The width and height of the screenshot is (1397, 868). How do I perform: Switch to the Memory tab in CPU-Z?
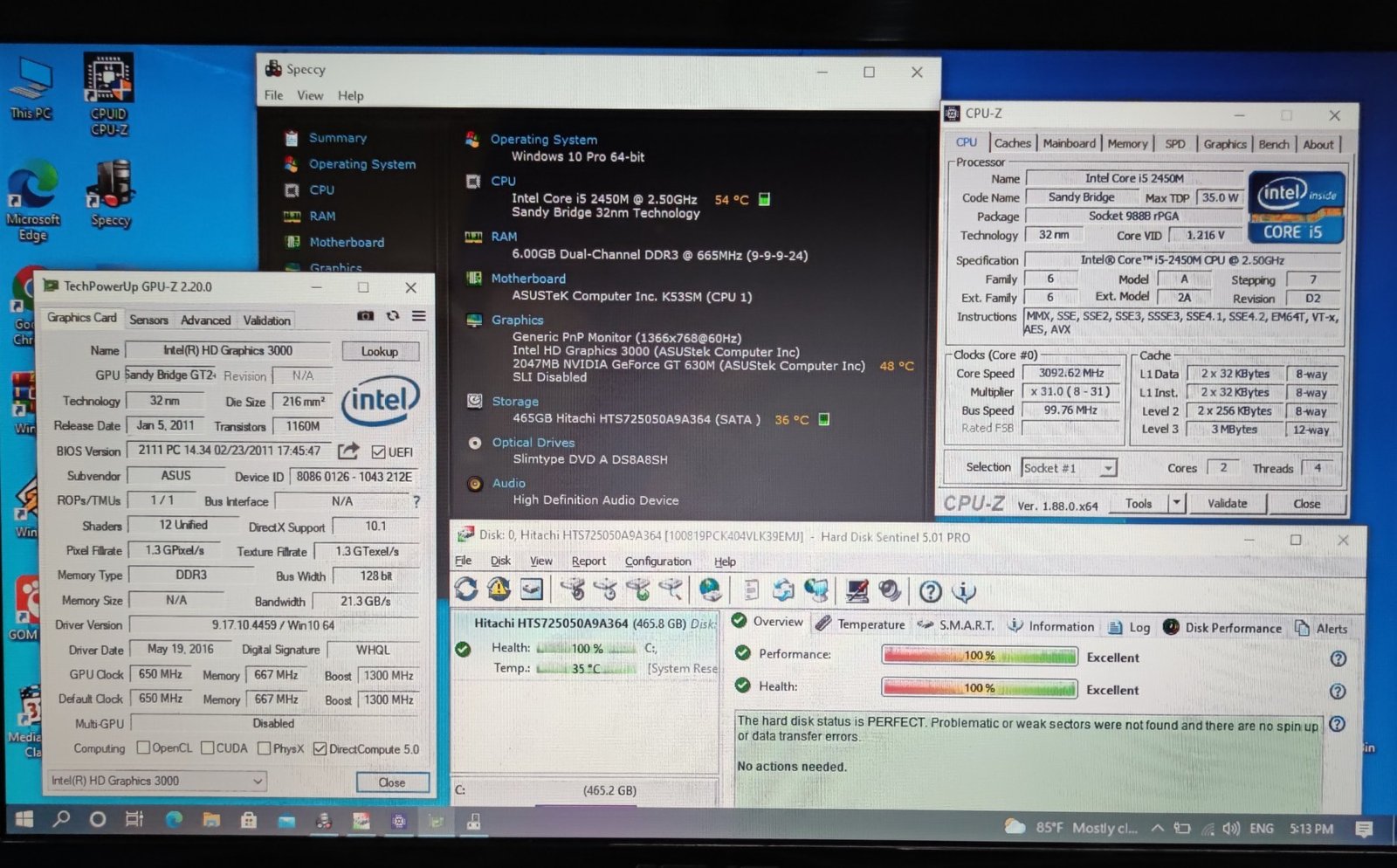click(1127, 144)
